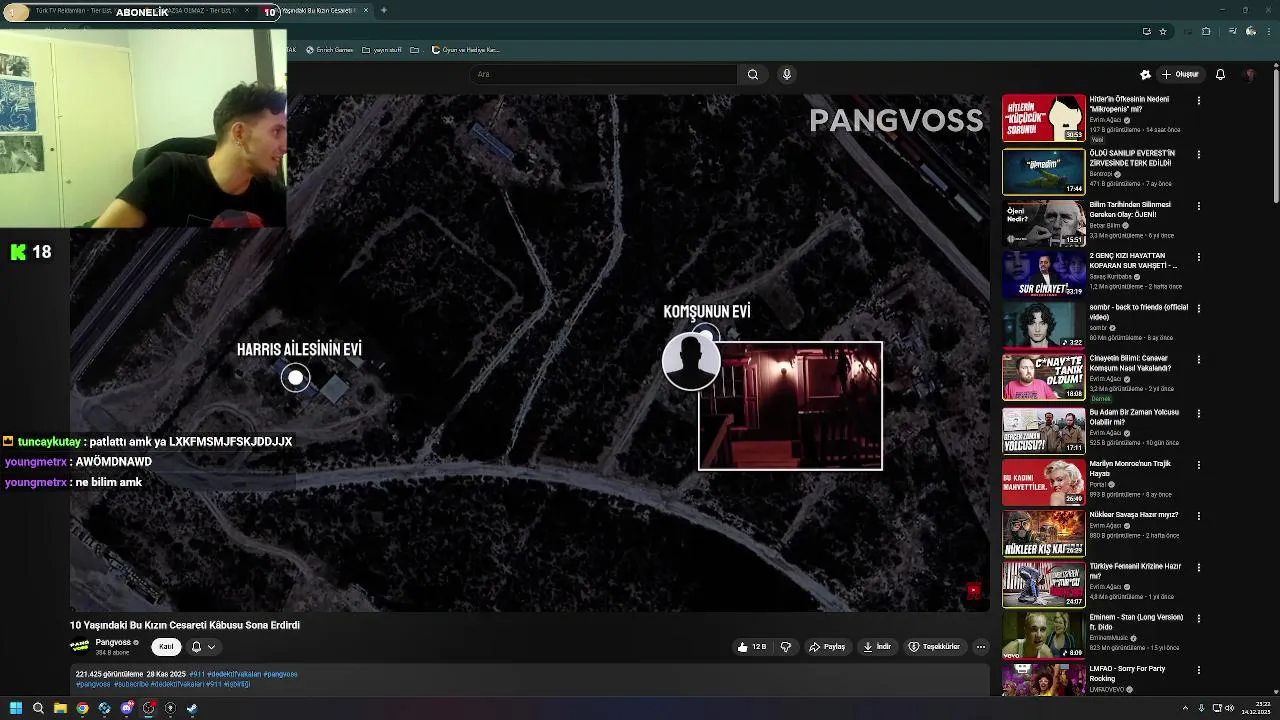1280x720 pixels.
Task: Click the #dedektifvakaları hashtag link
Action: tap(235, 674)
